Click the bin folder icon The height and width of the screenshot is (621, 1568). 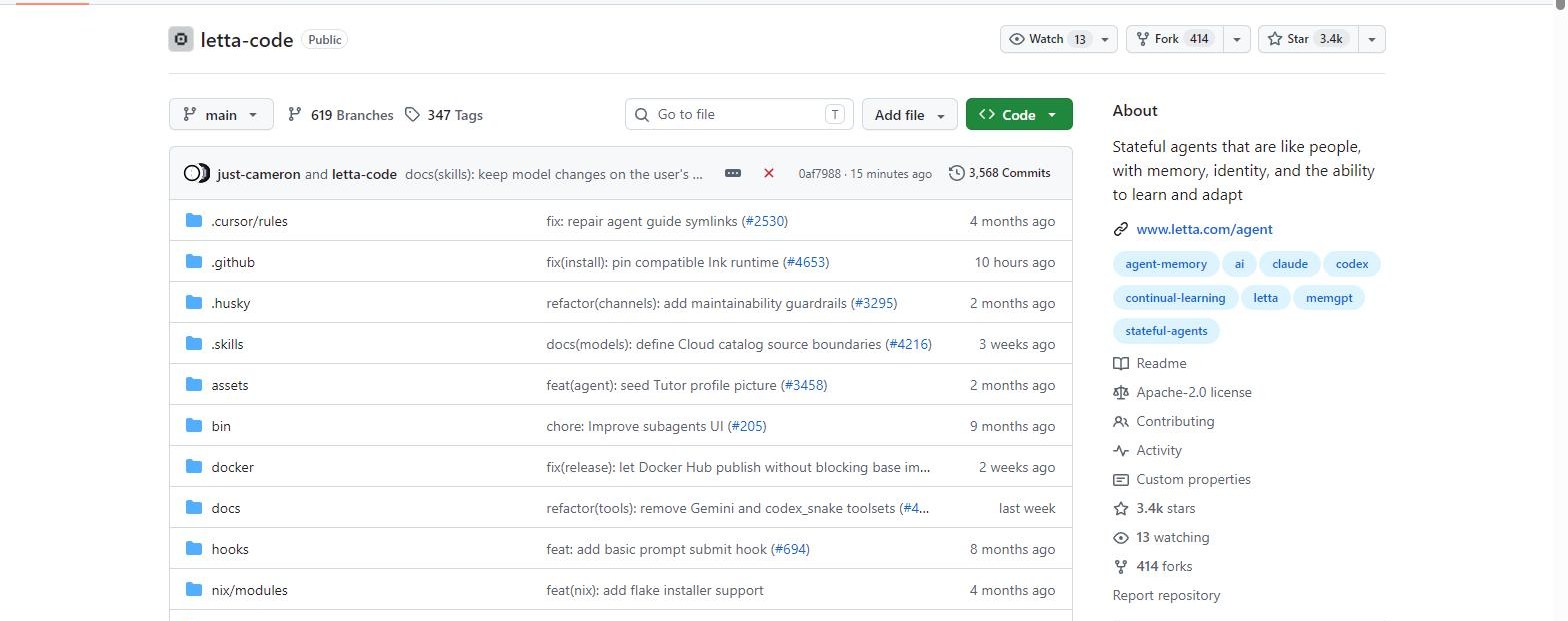[x=194, y=426]
